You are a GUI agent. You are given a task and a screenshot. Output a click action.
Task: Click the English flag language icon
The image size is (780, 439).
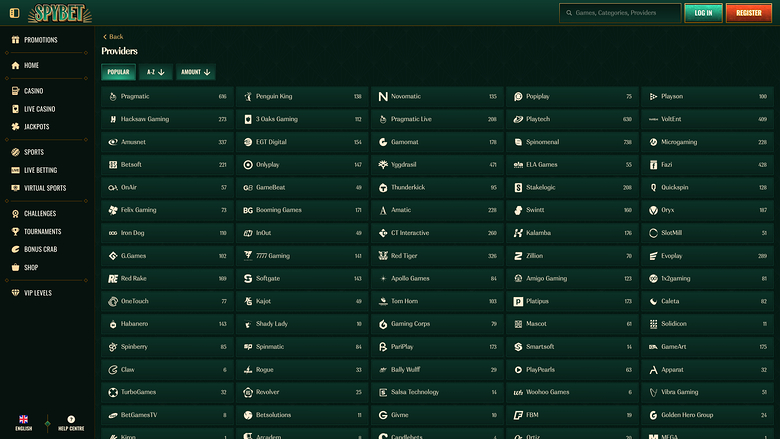click(23, 419)
